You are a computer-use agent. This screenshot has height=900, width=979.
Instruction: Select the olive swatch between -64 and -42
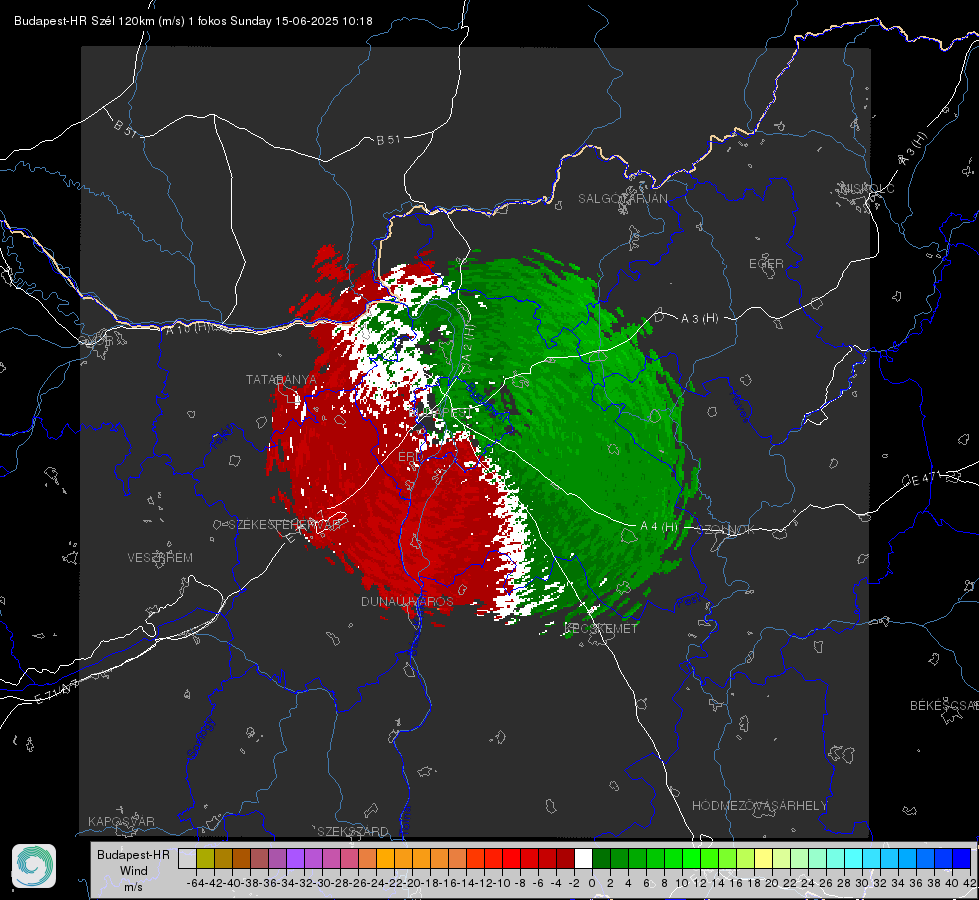pyautogui.click(x=205, y=858)
